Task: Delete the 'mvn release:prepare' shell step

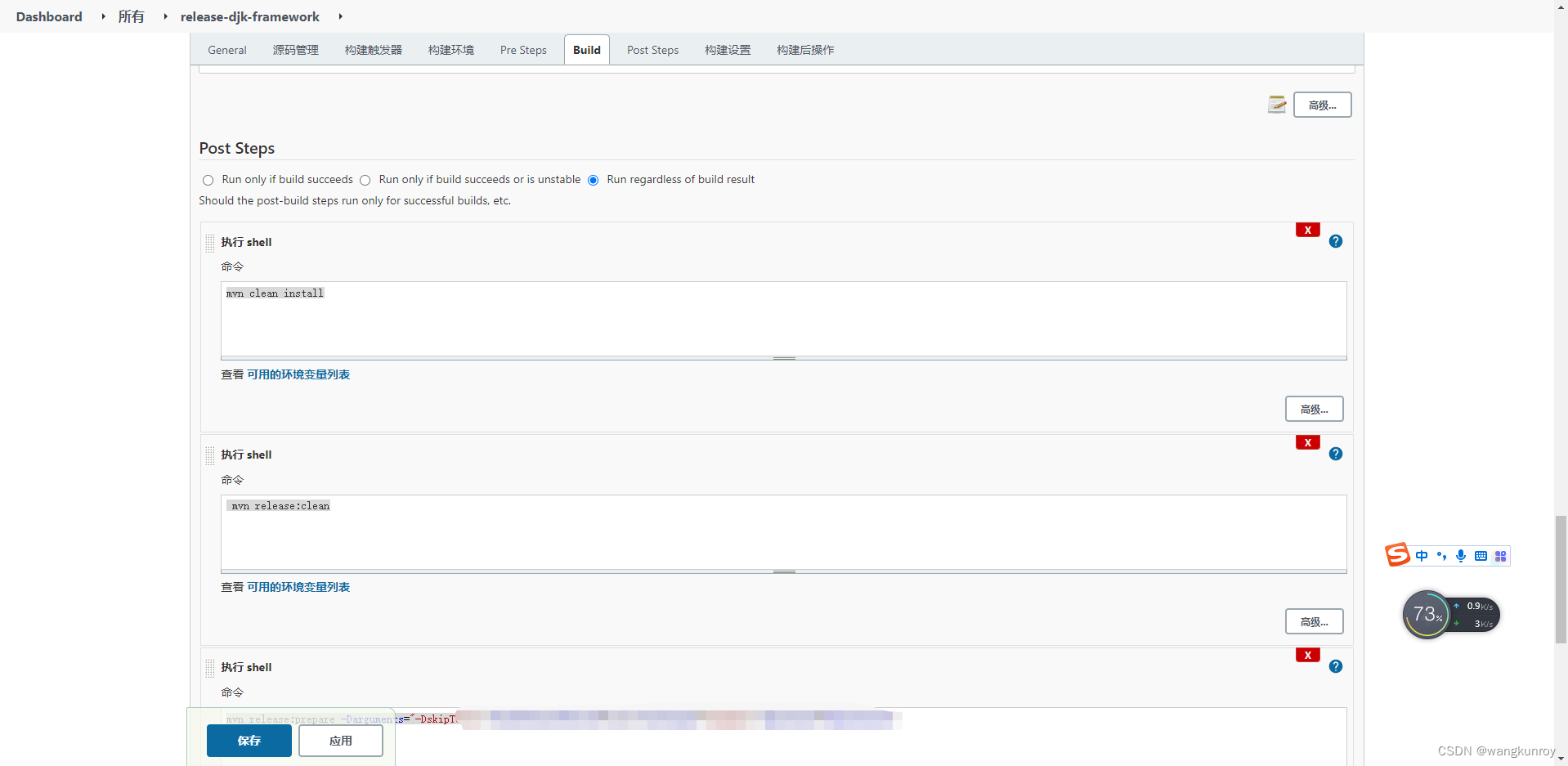Action: click(x=1307, y=655)
